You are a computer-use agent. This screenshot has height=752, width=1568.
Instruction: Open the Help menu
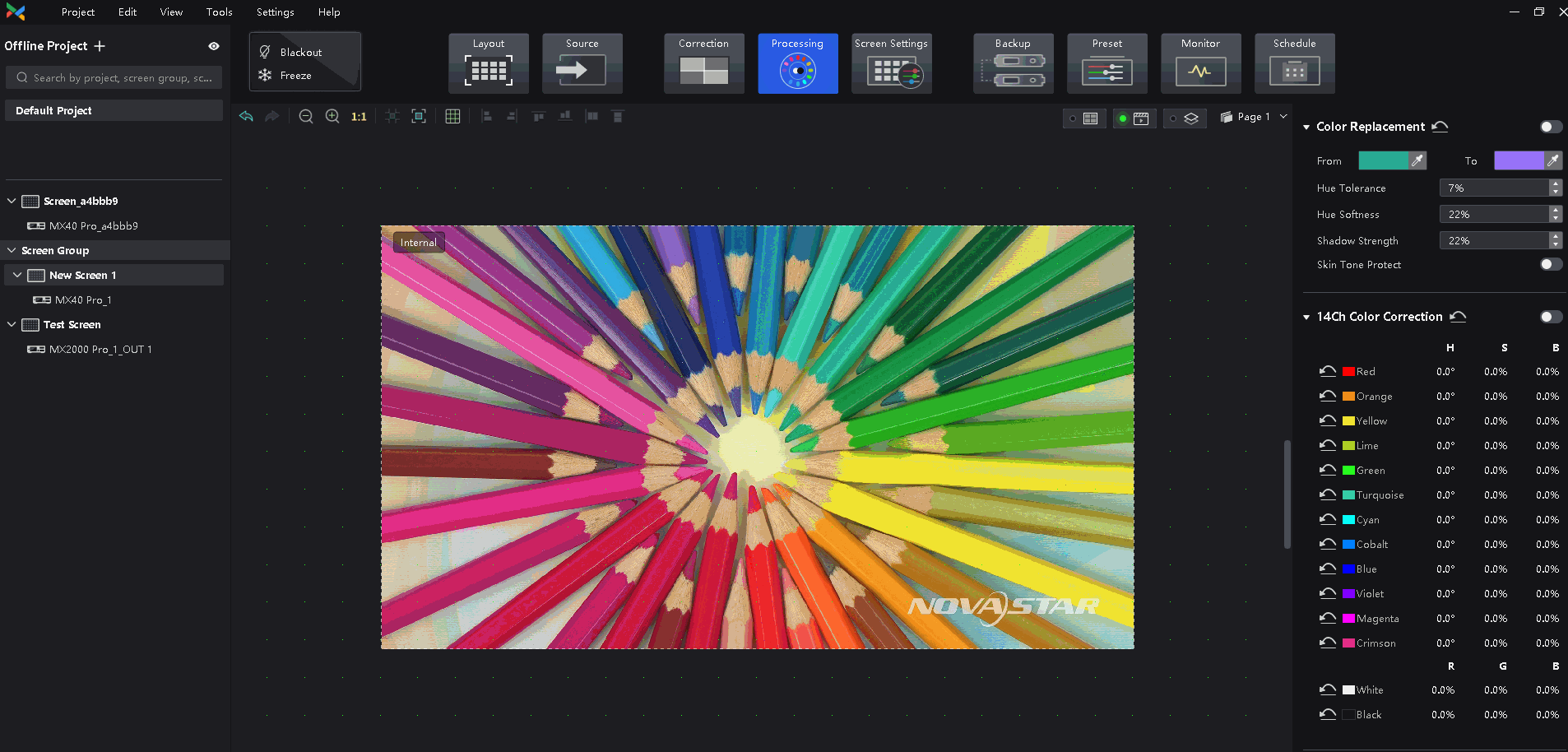[329, 12]
